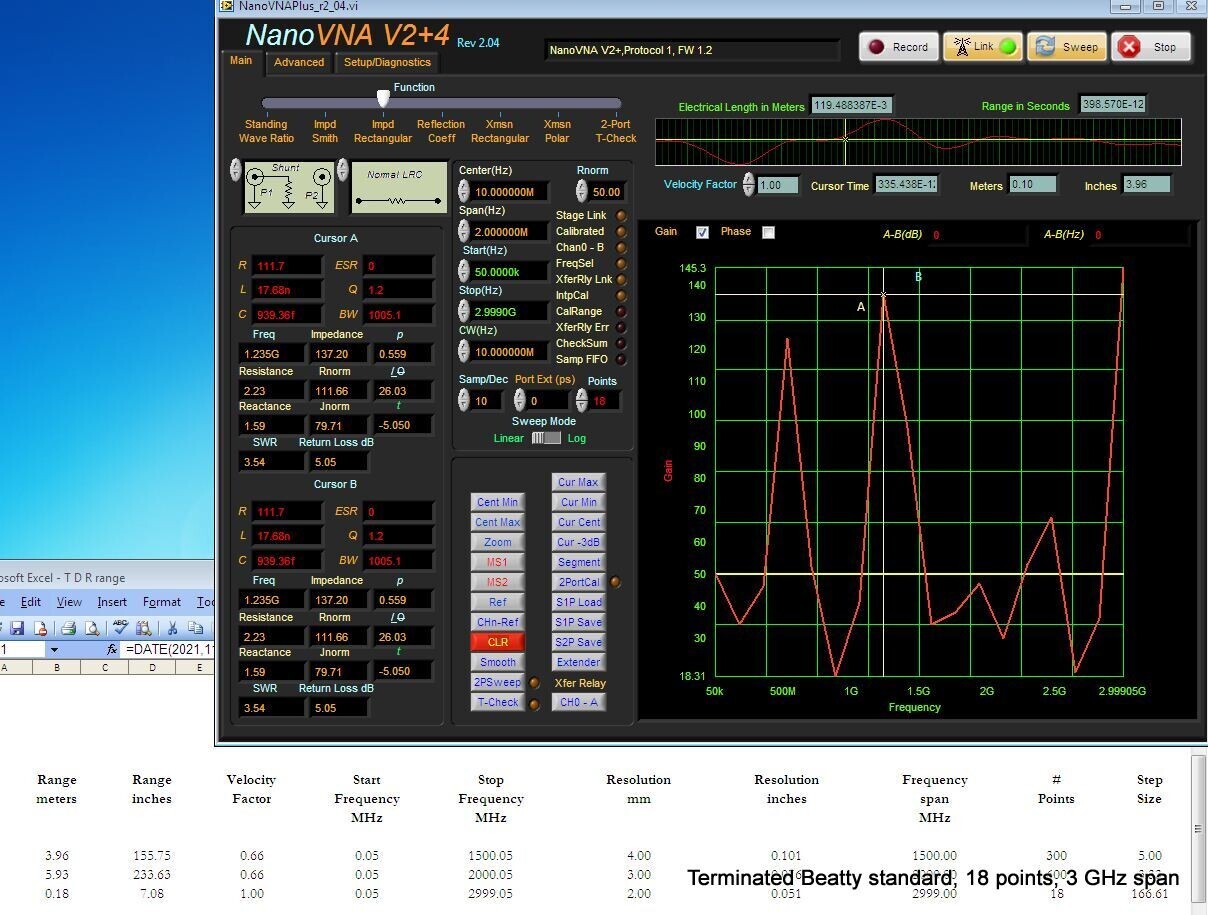Click the Link connection button
Image resolution: width=1208 pixels, height=915 pixels.
point(983,47)
